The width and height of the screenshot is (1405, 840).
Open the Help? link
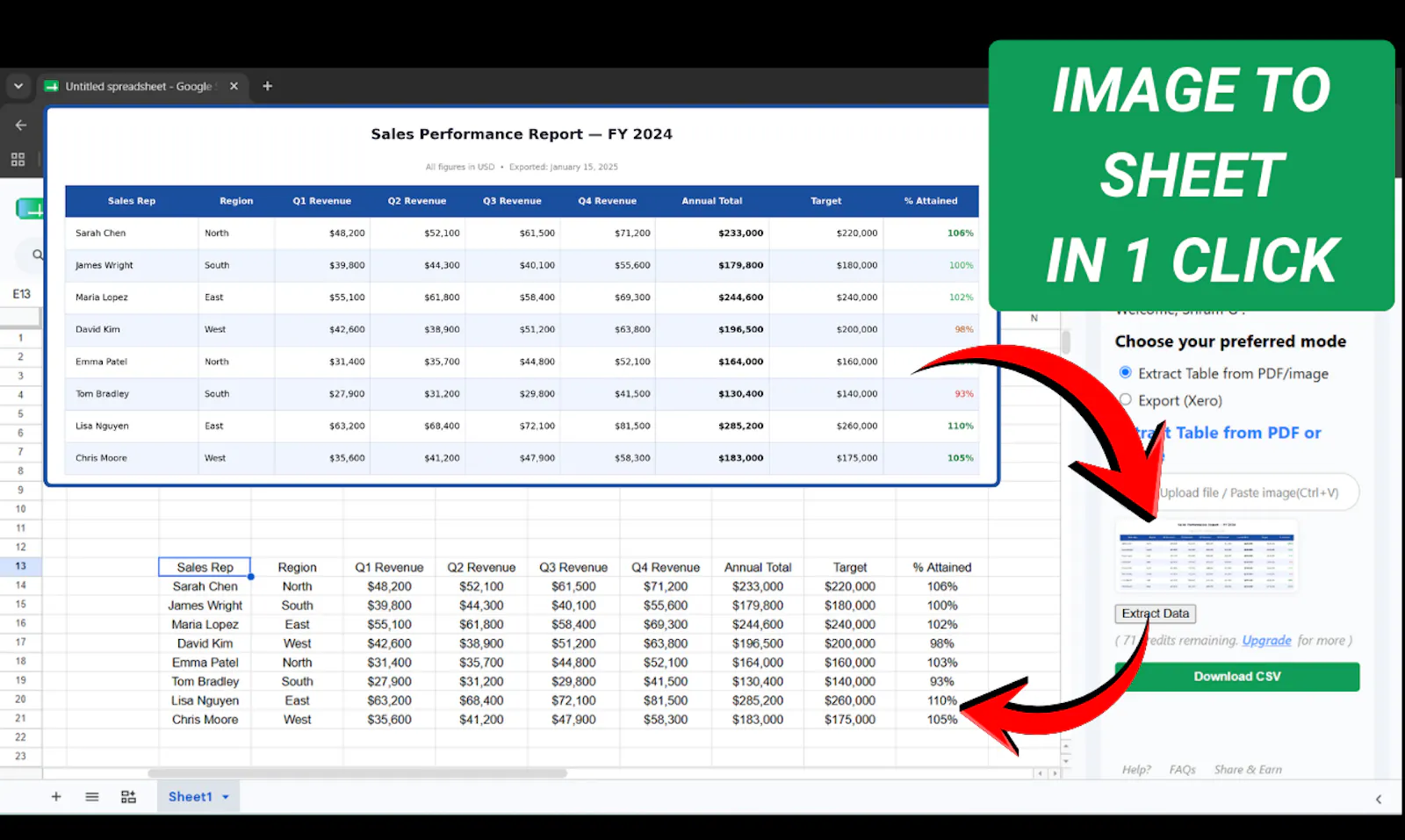(1136, 770)
